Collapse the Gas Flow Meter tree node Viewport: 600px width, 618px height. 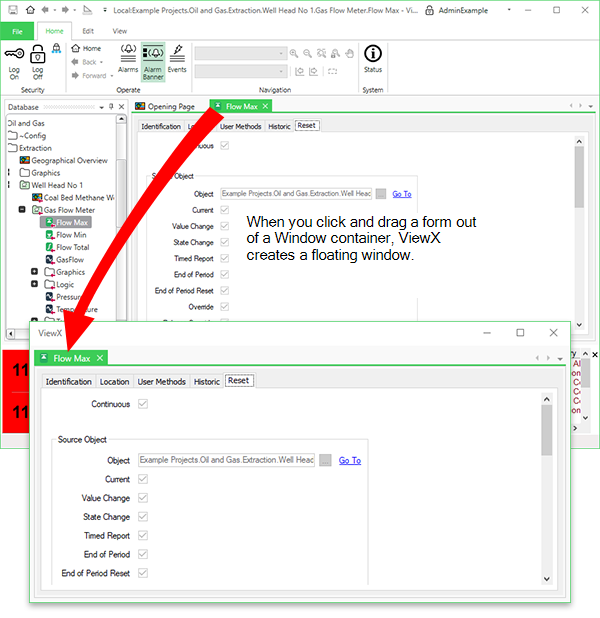tap(22, 211)
